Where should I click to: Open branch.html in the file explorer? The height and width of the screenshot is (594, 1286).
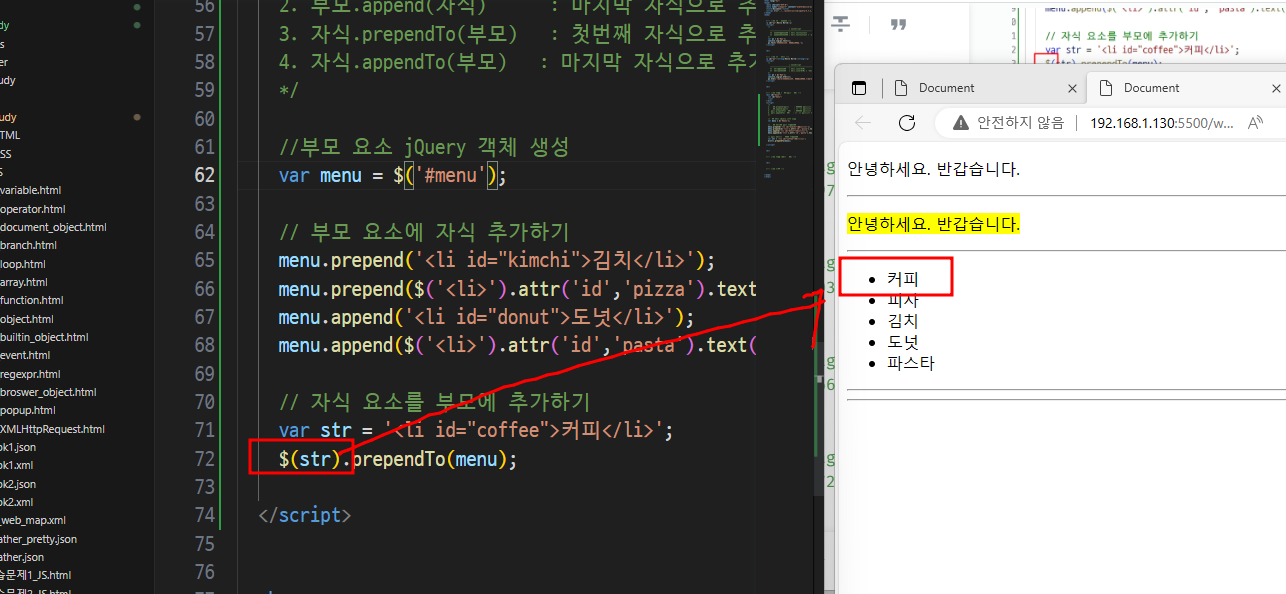(x=28, y=245)
